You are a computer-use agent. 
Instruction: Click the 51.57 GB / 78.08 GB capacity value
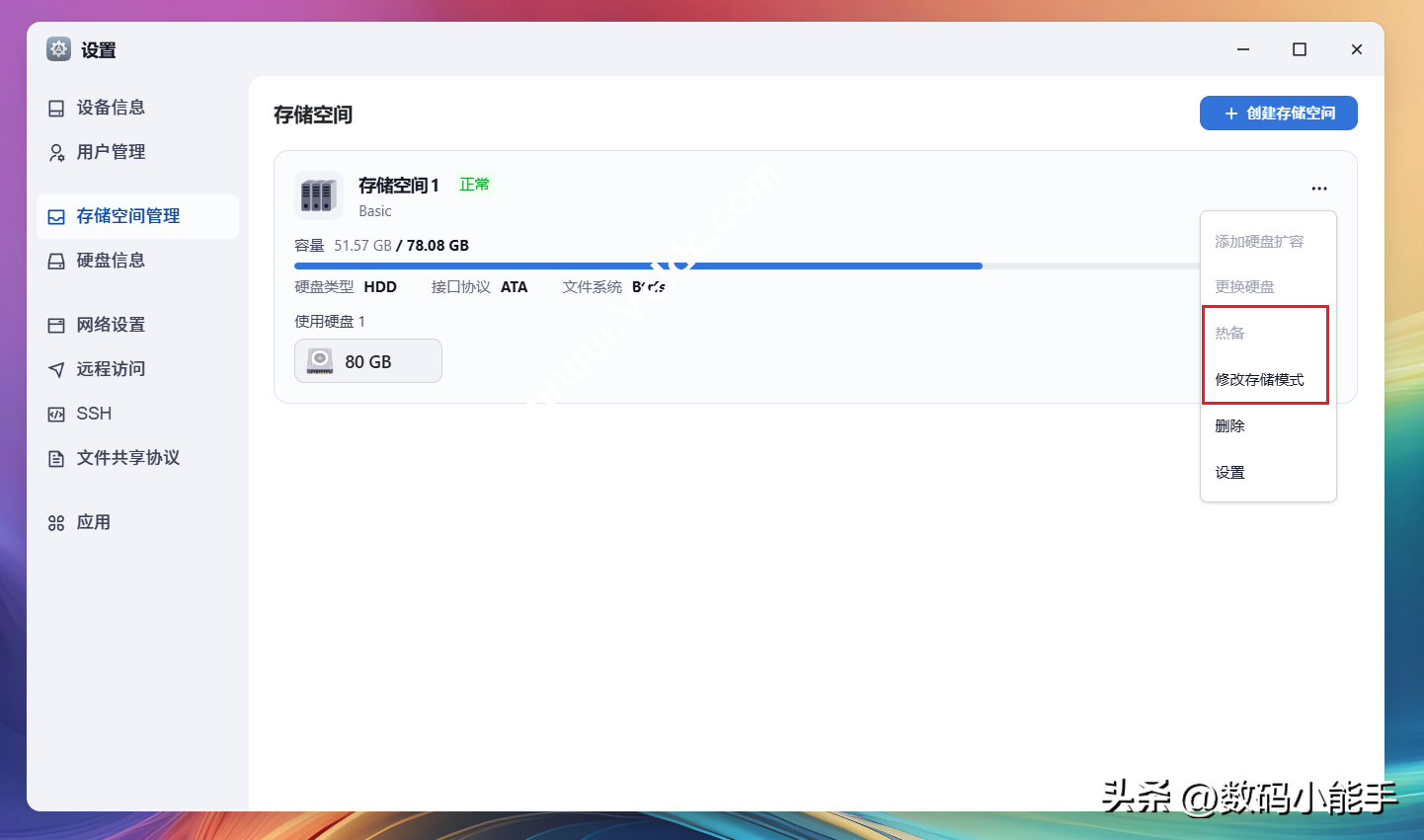[x=401, y=246]
